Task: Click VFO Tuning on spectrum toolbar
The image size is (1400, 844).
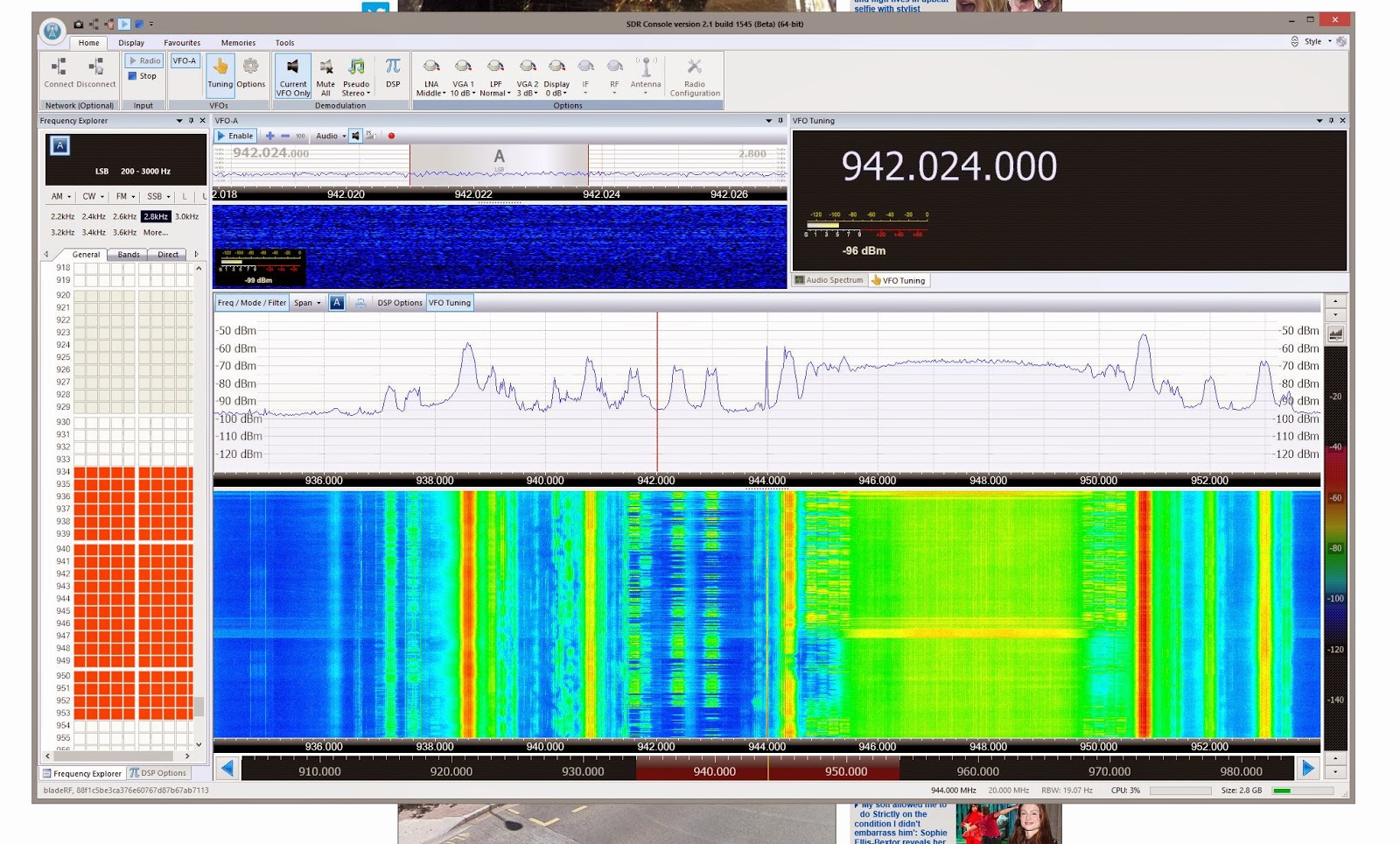Action: (450, 303)
